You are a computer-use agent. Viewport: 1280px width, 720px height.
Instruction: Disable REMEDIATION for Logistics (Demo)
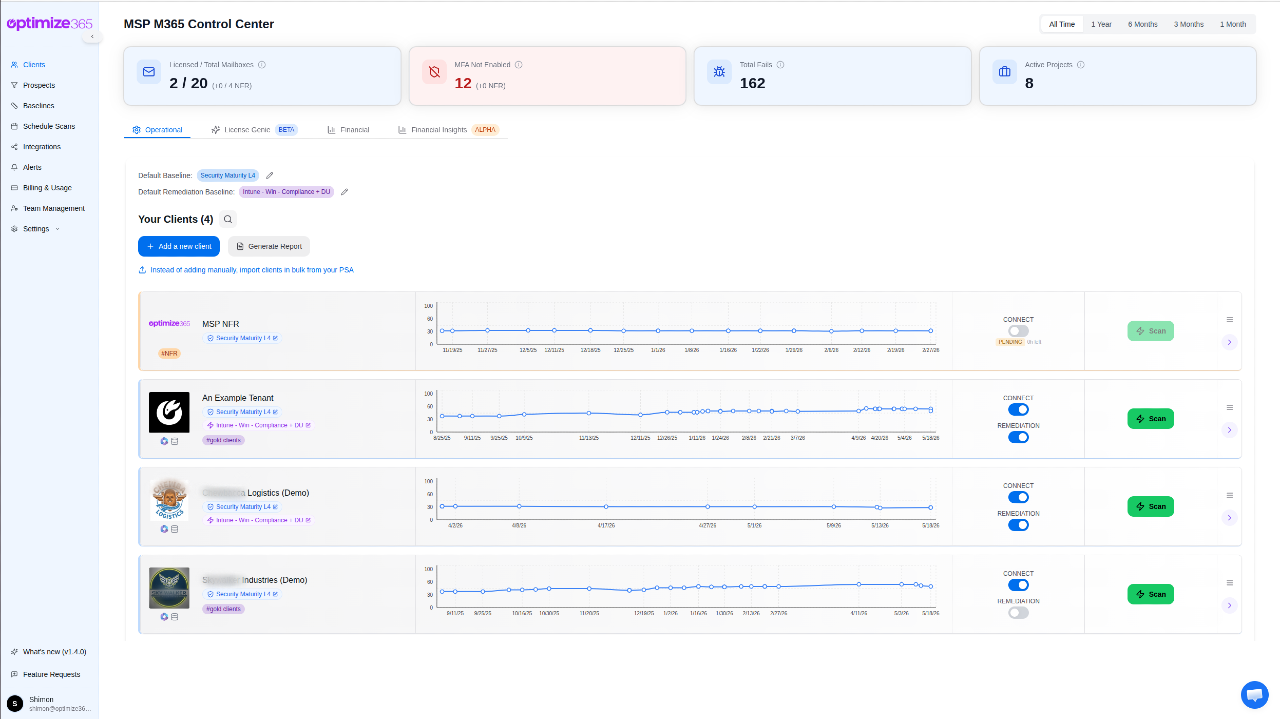[1018, 525]
